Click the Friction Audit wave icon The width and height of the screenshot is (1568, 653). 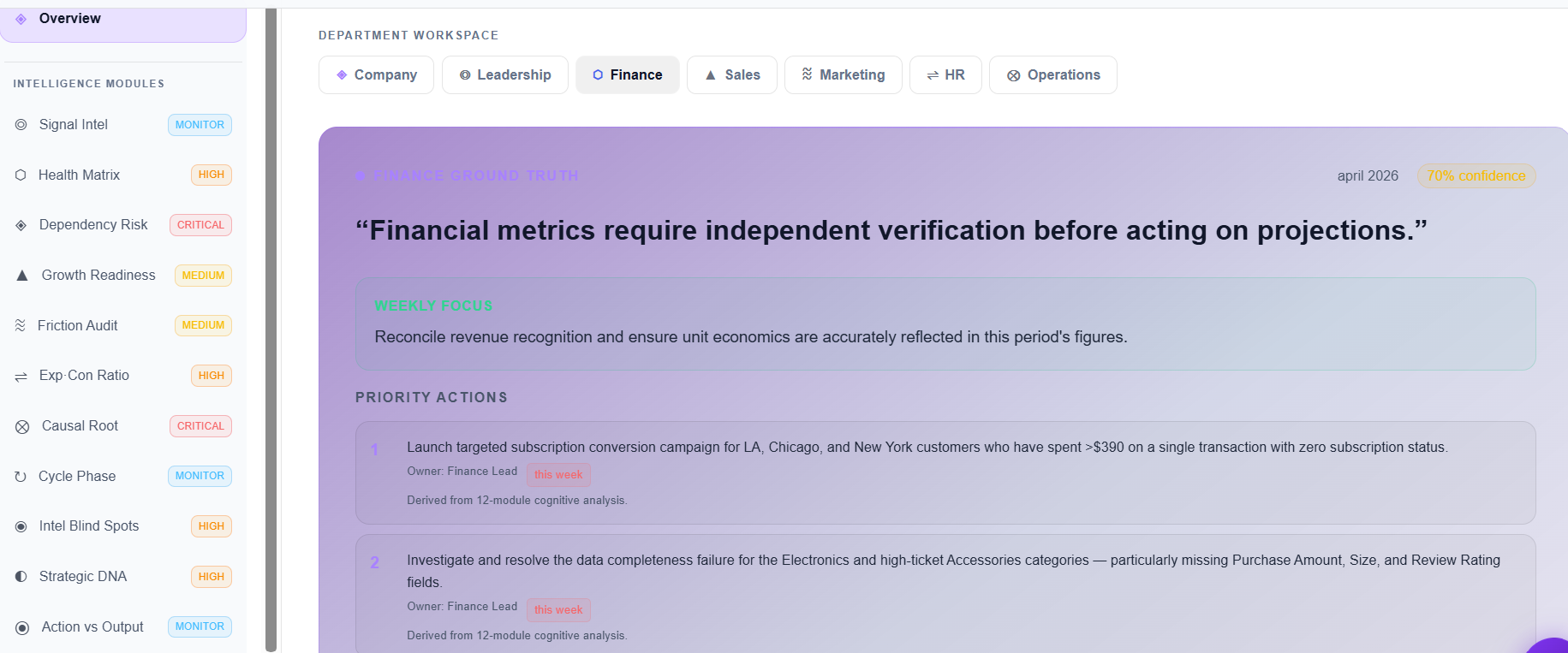pos(21,325)
